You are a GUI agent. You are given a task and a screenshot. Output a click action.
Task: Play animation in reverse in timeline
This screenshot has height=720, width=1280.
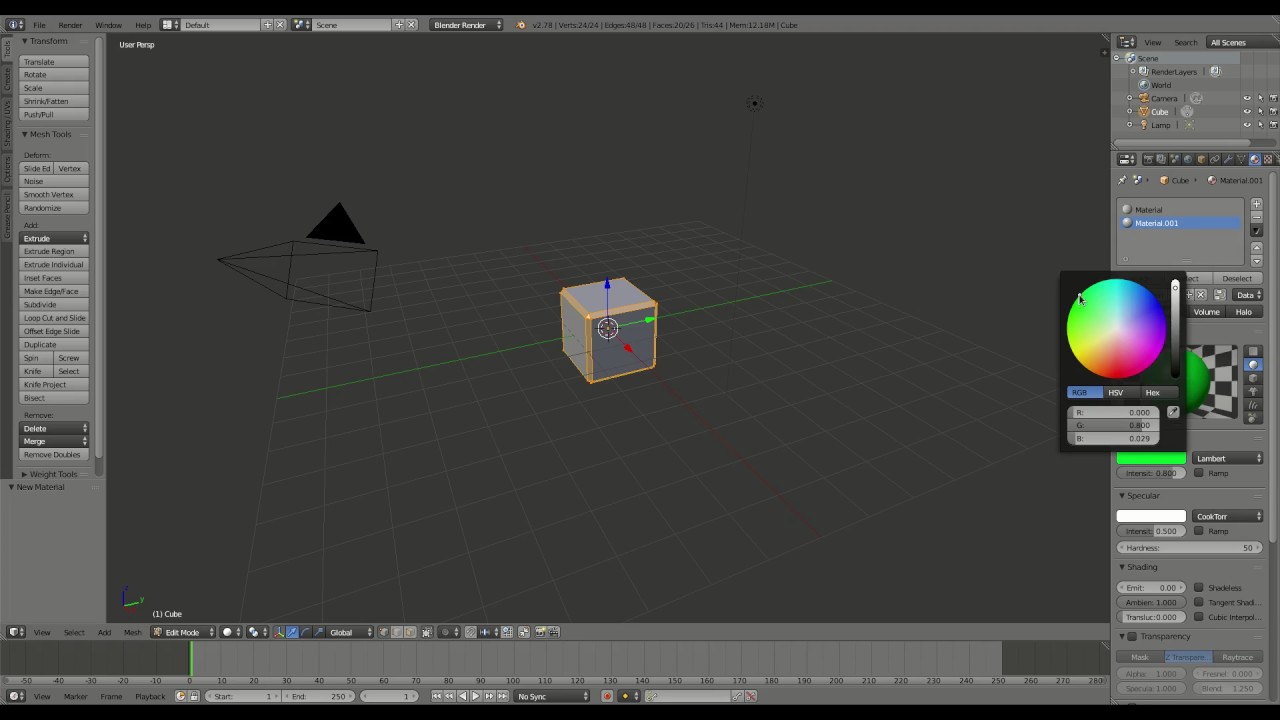click(x=462, y=696)
